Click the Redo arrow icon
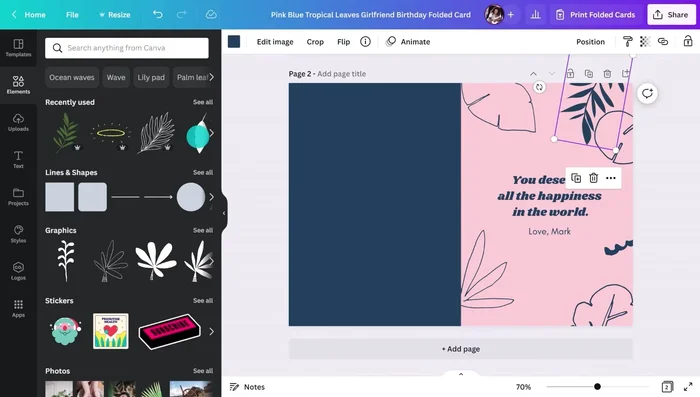This screenshot has height=397, width=700. tap(181, 14)
